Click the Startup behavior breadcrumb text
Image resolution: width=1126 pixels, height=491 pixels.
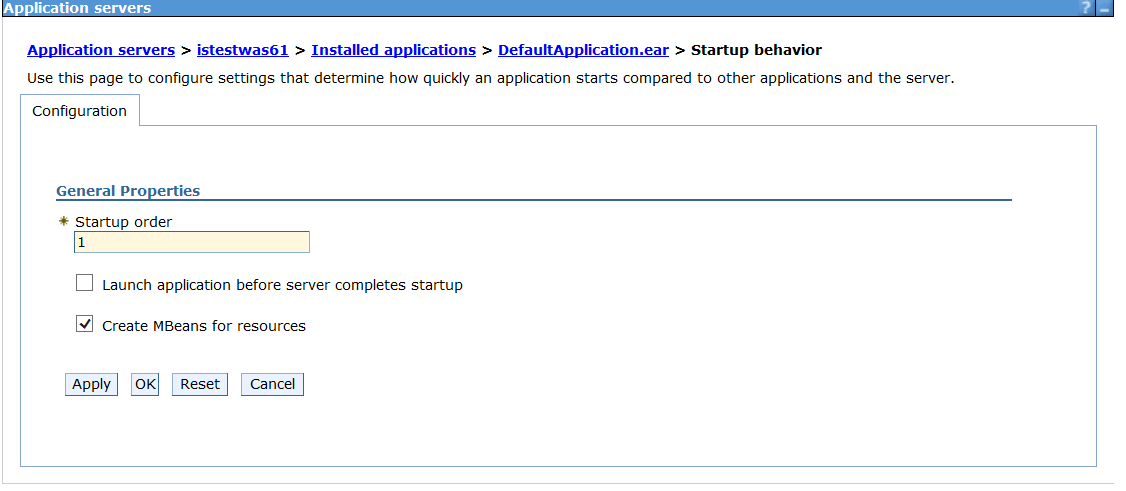click(x=756, y=50)
